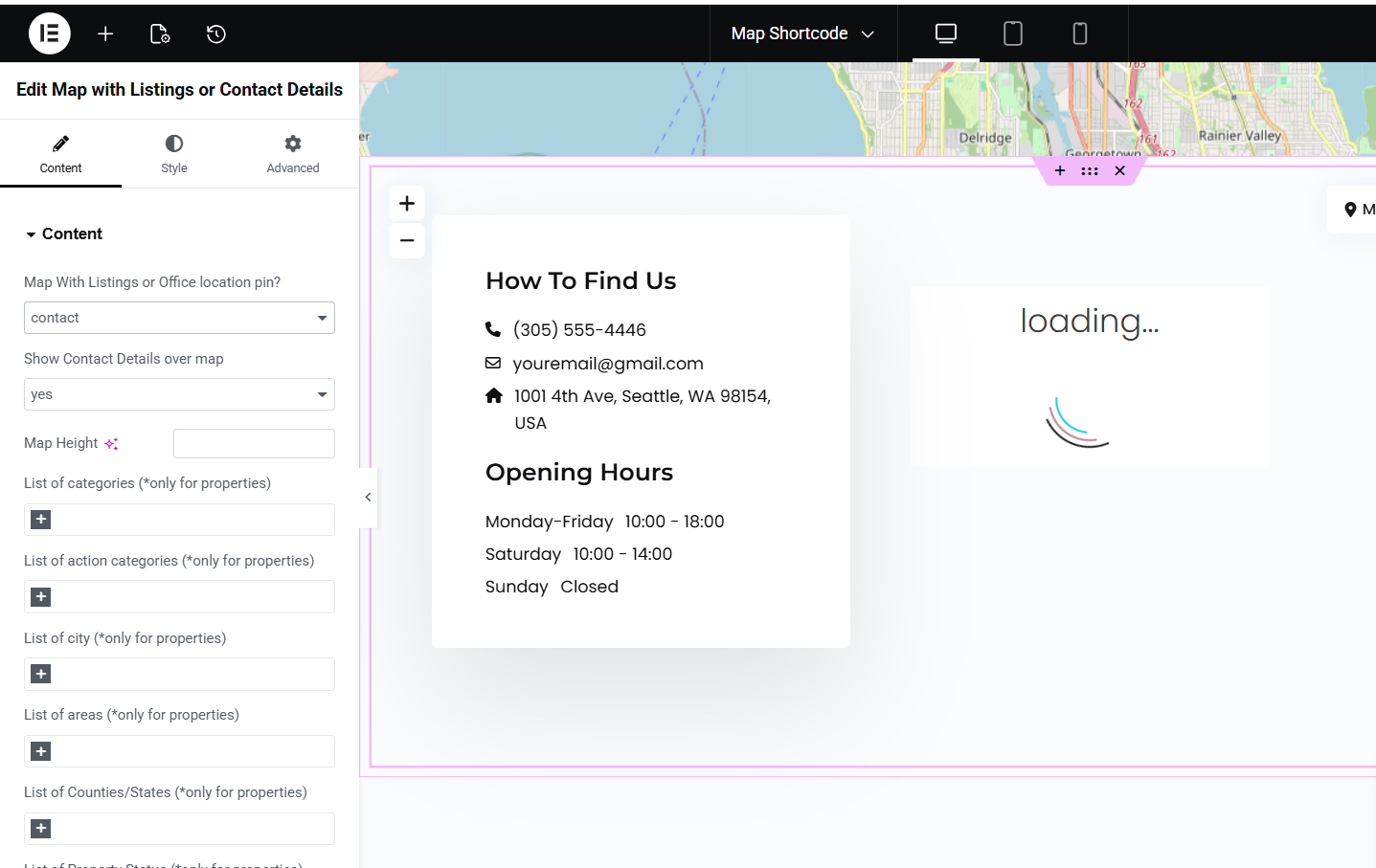Switch to tablet preview mode
This screenshot has height=868, width=1376.
(x=1012, y=33)
